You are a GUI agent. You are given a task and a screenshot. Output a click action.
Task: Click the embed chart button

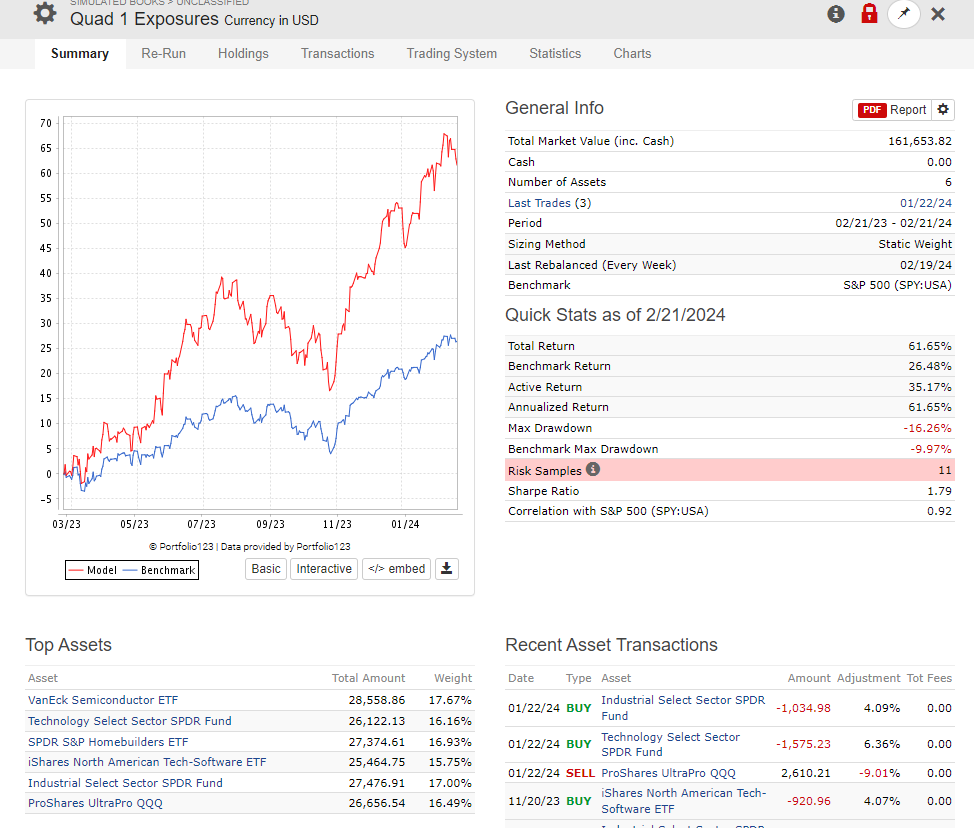pyautogui.click(x=396, y=568)
